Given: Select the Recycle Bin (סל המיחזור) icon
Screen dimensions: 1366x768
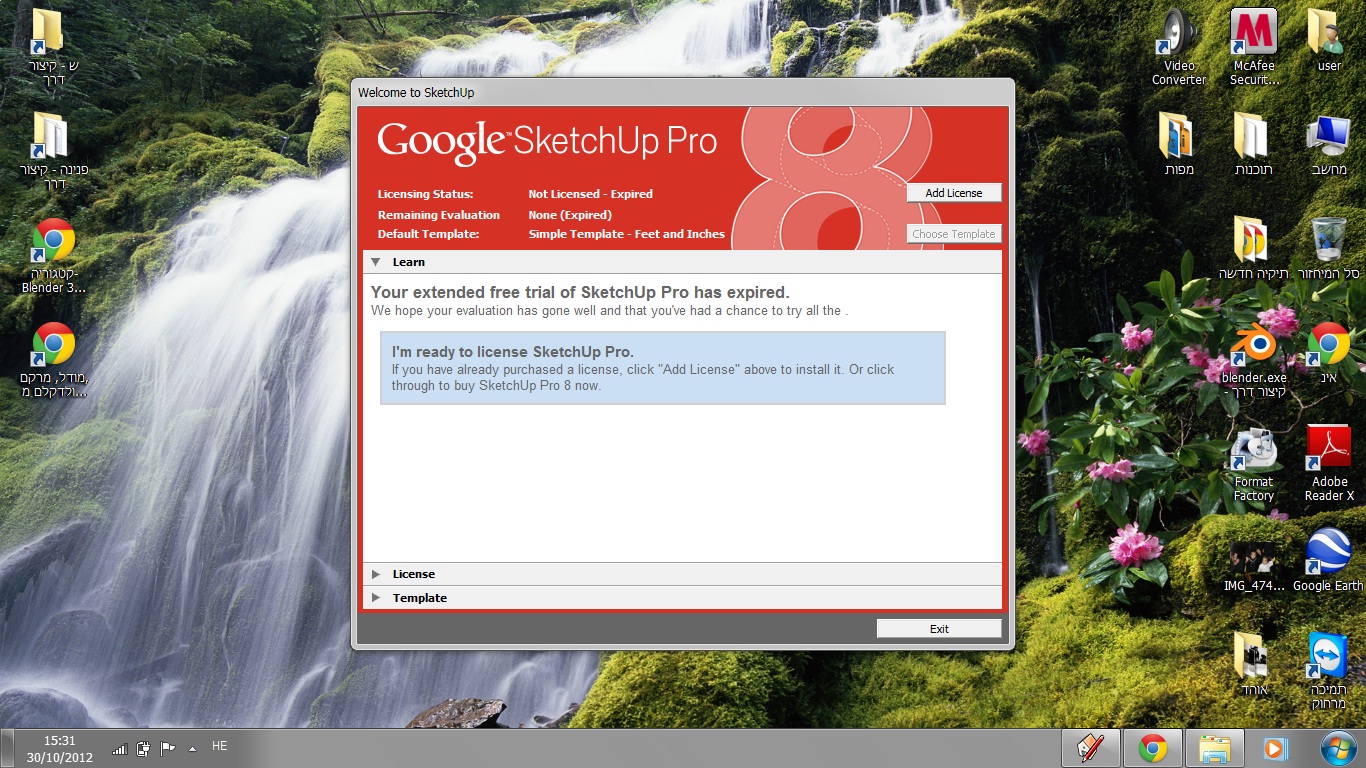Looking at the screenshot, I should tap(1329, 248).
